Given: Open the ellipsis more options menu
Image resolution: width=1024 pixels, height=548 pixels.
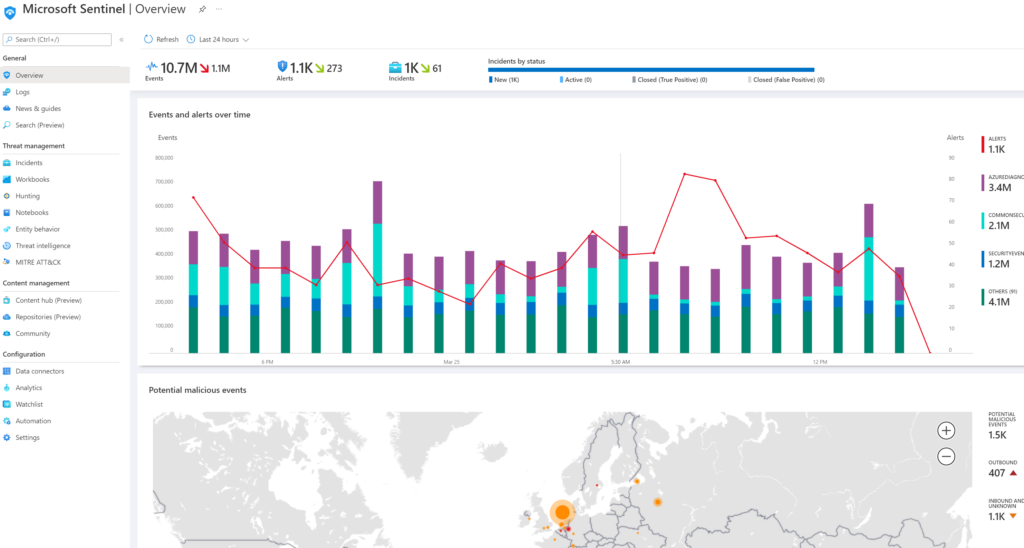Looking at the screenshot, I should click(x=219, y=9).
